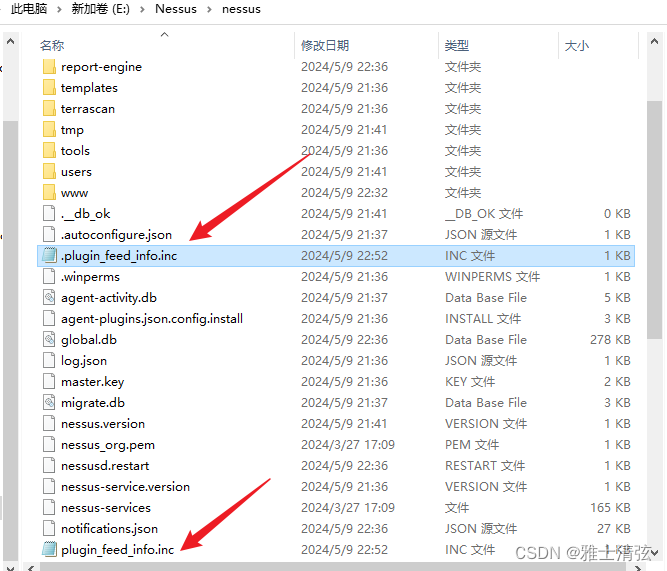This screenshot has width=667, height=571.
Task: Click file list scrollbar up arrow
Action: [654, 42]
